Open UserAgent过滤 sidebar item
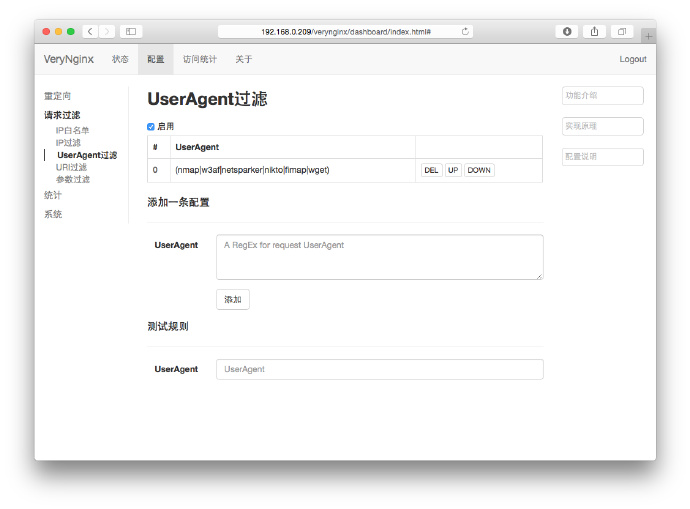This screenshot has height=509, width=690. click(87, 155)
